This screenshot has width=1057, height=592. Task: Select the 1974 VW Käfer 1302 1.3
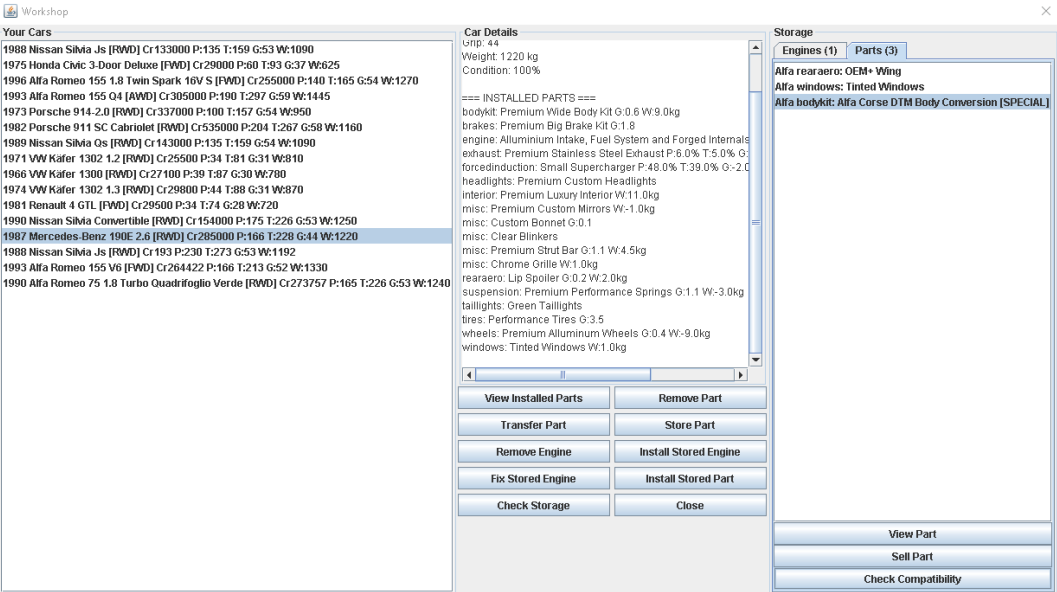(226, 189)
